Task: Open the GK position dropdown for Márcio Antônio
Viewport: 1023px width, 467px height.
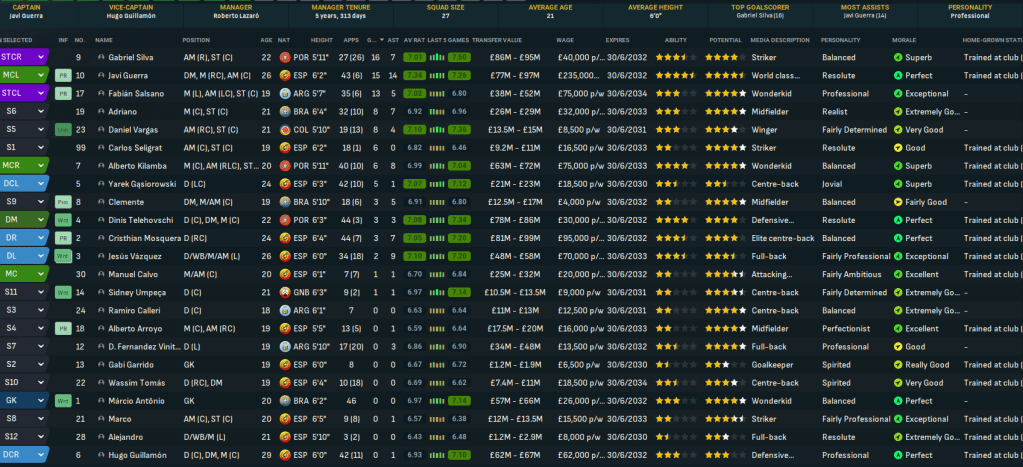Action: [41, 401]
